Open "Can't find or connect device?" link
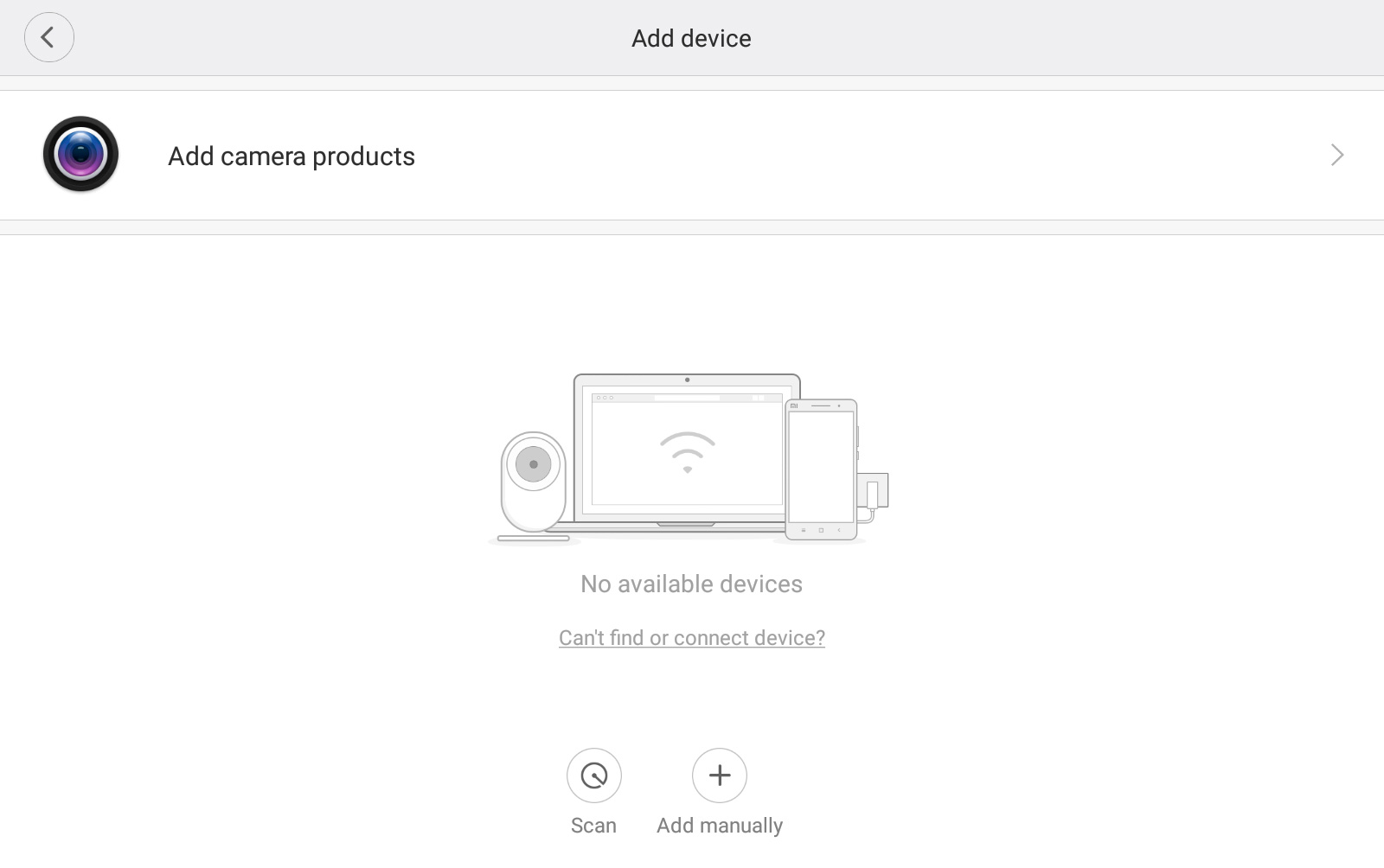1384x868 pixels. click(x=691, y=638)
